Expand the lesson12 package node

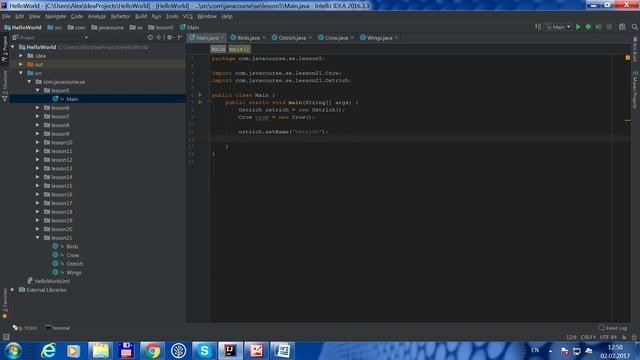tap(38, 160)
